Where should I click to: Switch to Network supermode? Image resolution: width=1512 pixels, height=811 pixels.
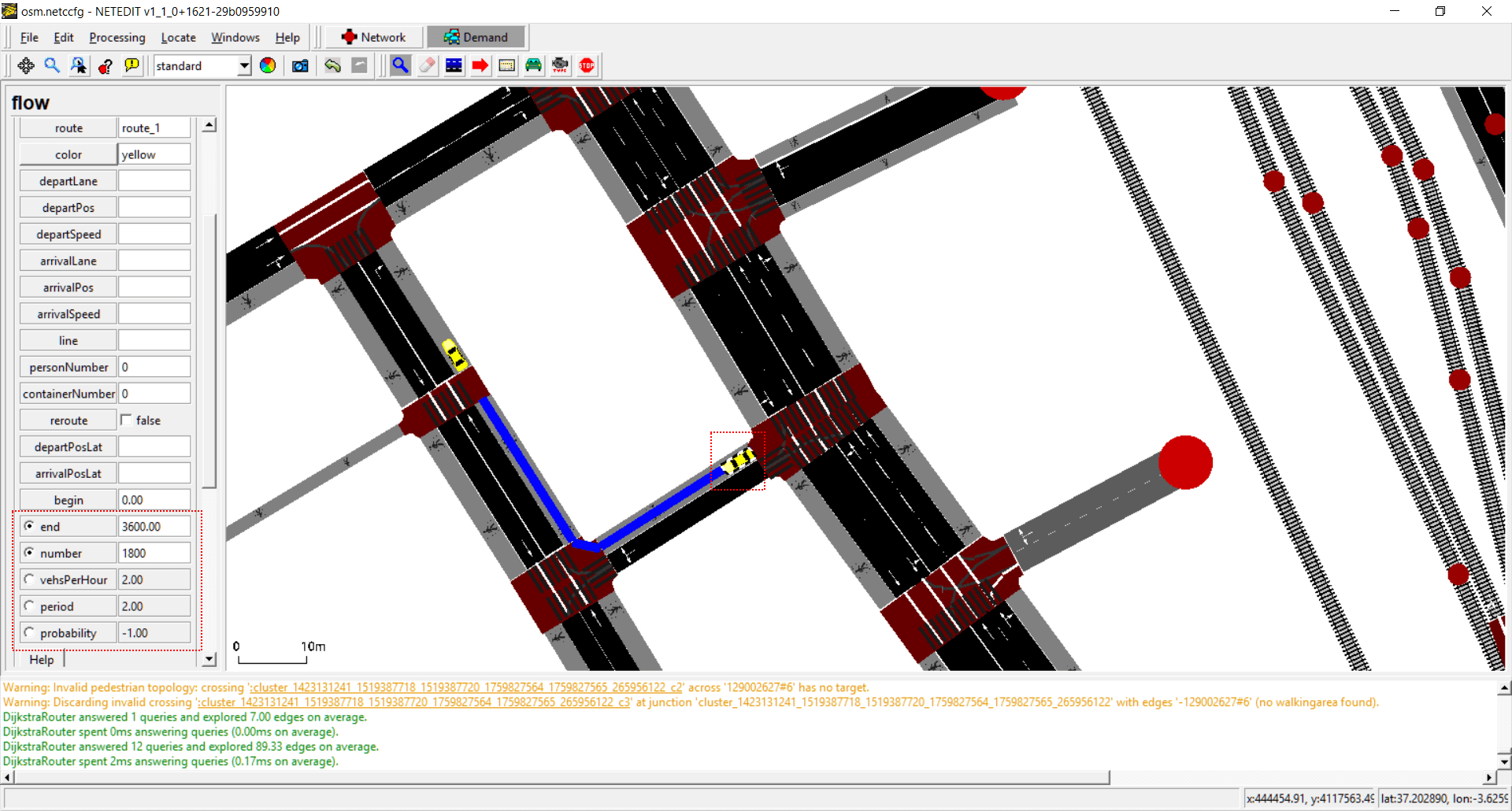point(374,37)
